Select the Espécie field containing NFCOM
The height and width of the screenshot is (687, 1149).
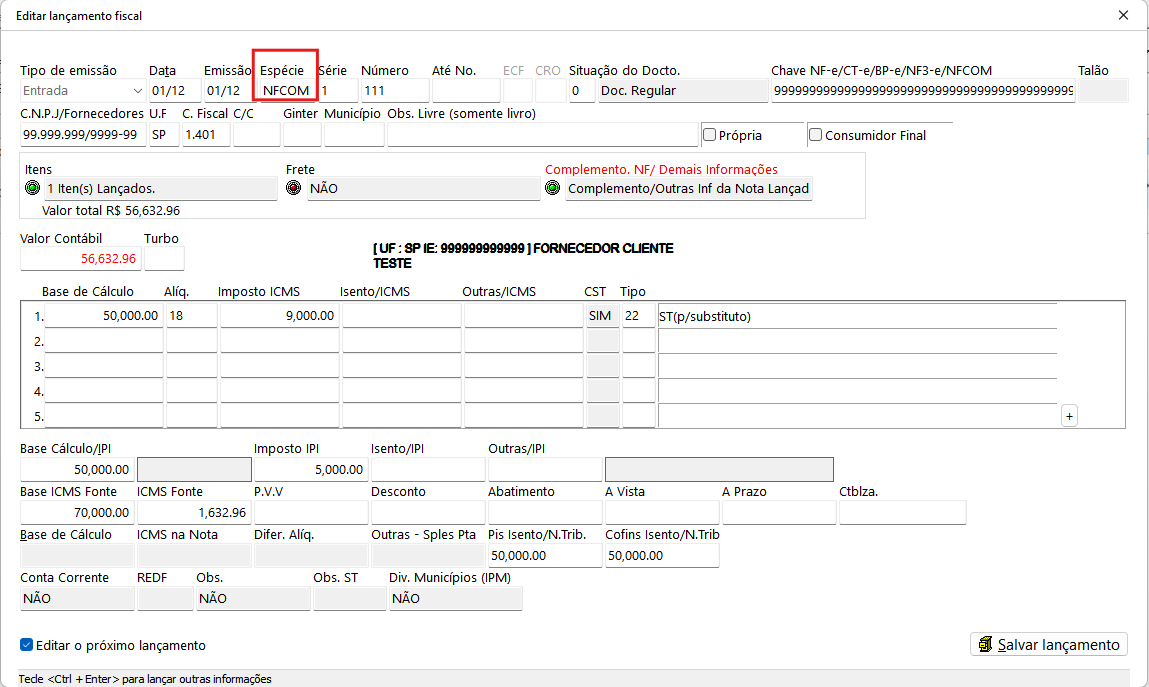[286, 91]
